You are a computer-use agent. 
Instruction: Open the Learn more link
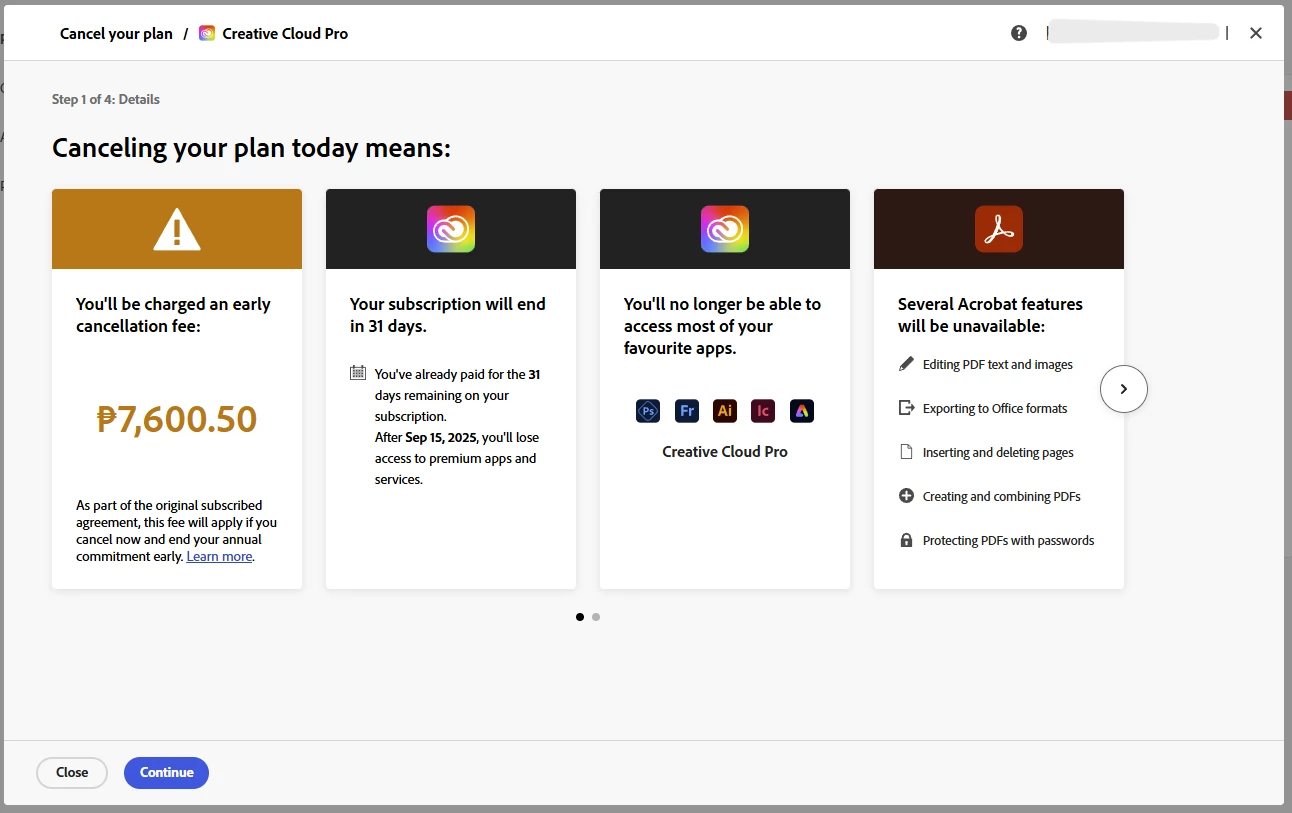[x=219, y=556]
